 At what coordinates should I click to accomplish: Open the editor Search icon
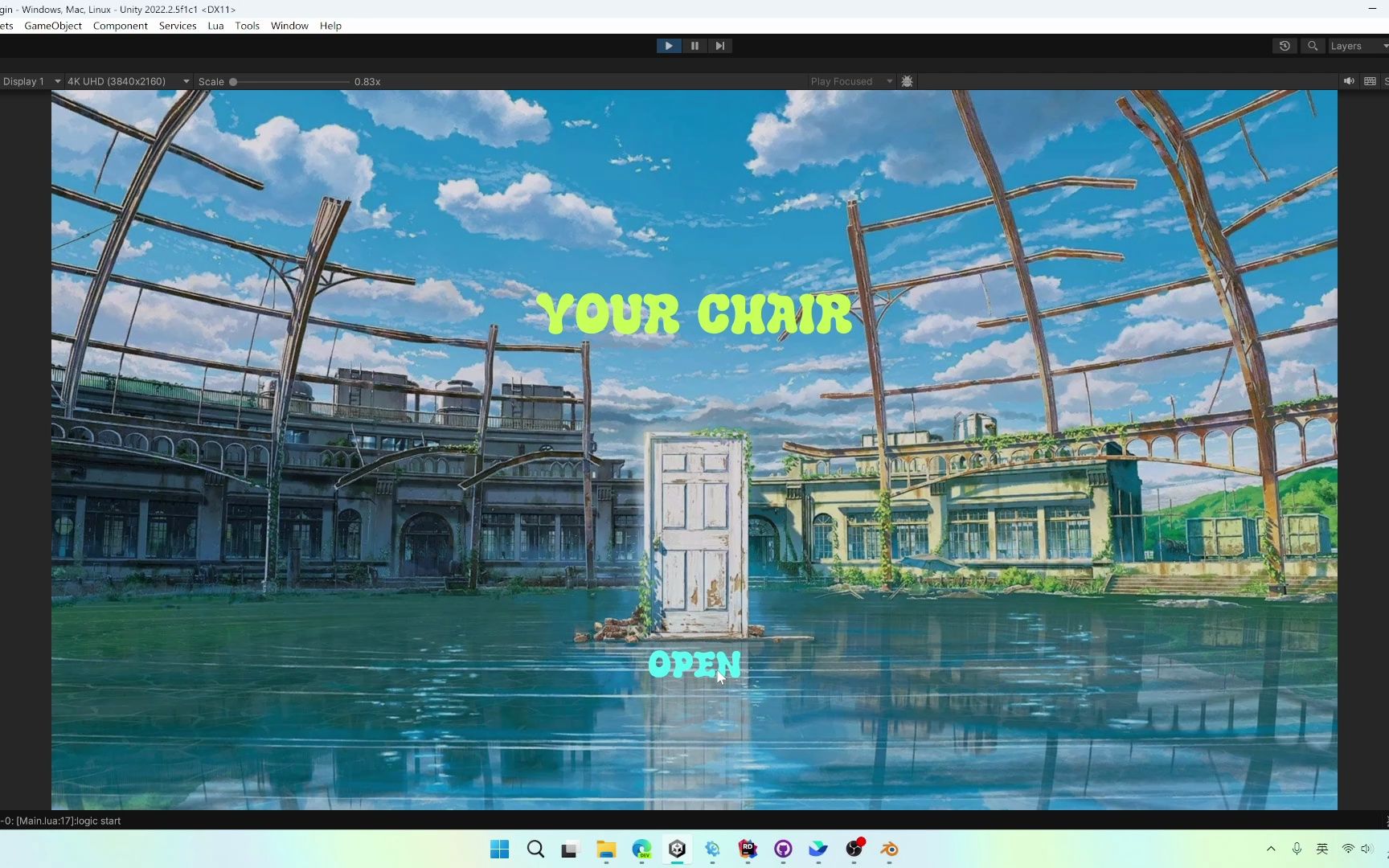point(1312,46)
